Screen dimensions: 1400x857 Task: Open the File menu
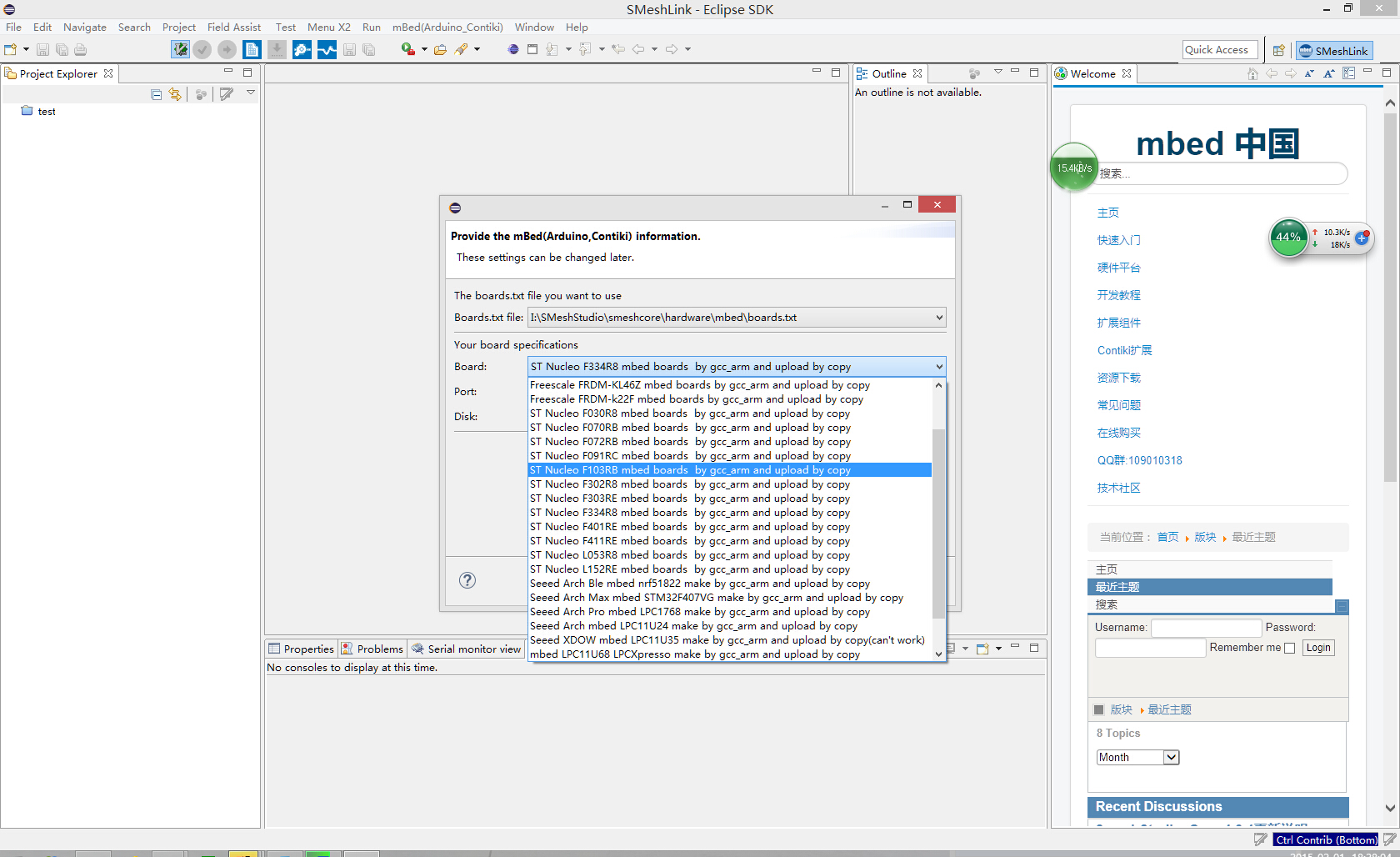13,28
